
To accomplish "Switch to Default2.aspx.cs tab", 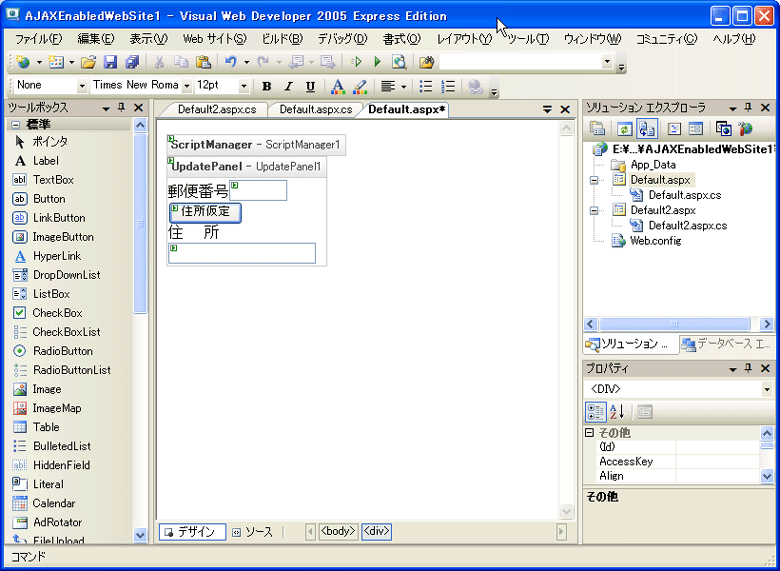I will (x=217, y=109).
